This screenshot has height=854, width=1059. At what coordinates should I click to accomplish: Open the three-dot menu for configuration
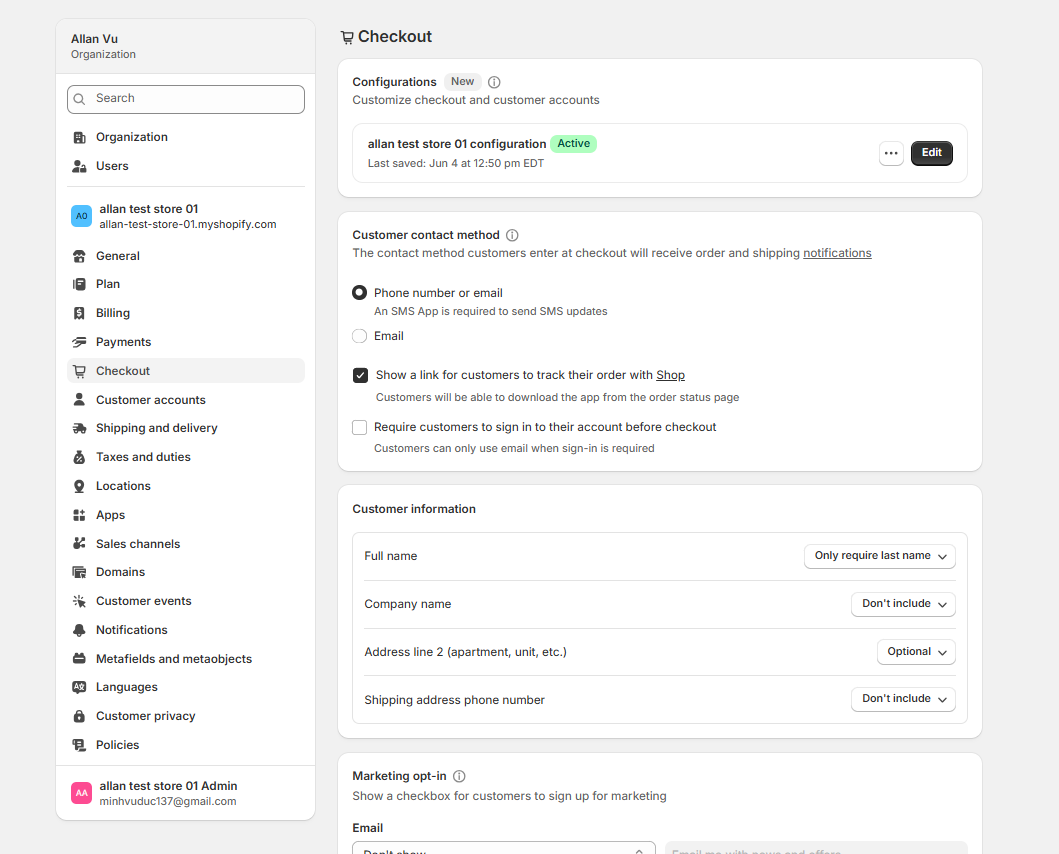(x=891, y=153)
